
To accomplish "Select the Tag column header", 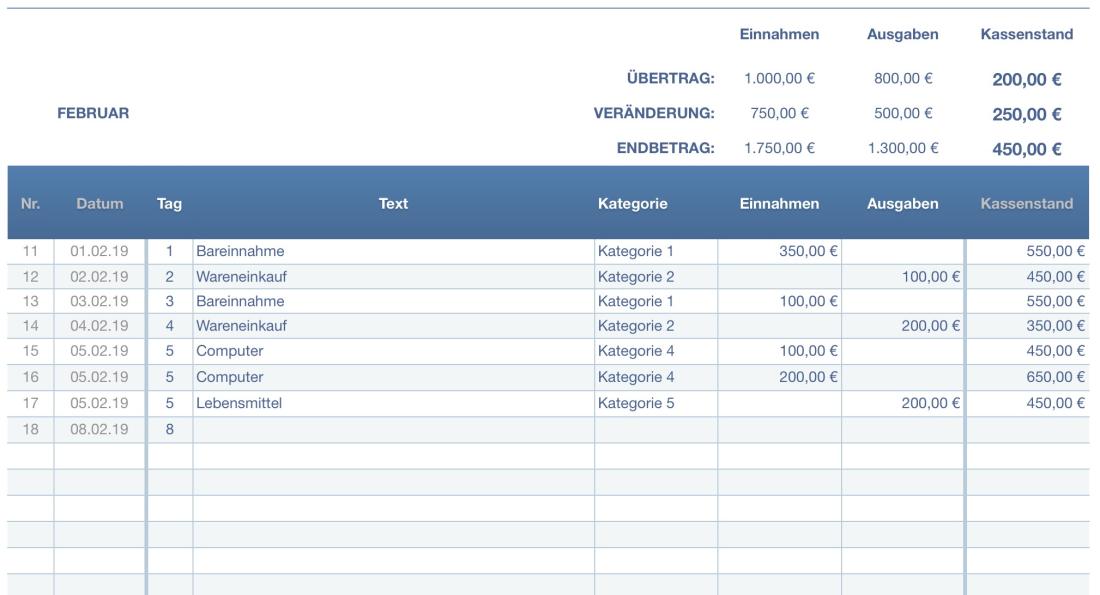I will [169, 204].
